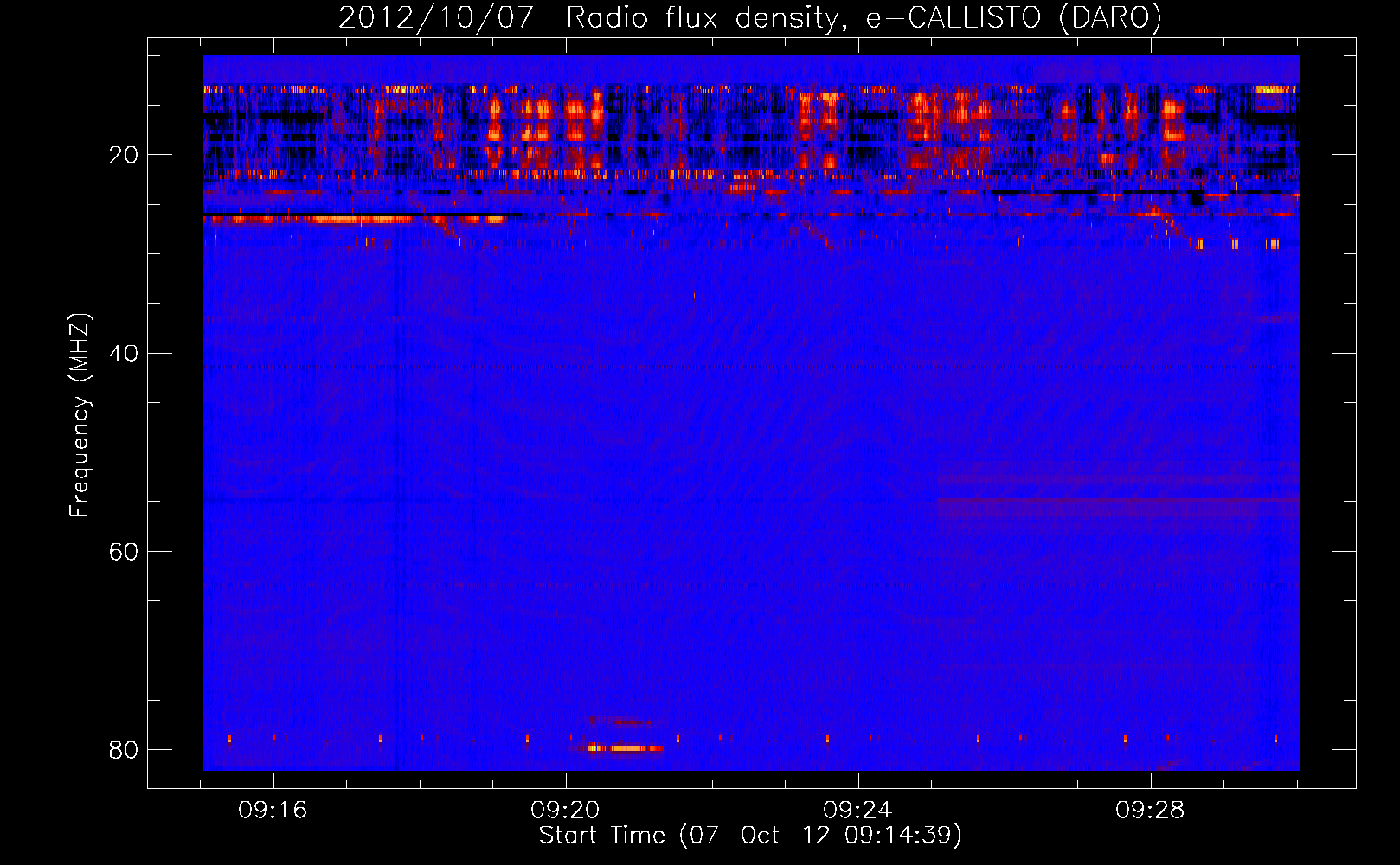Click the faint purple band near 55 MHz

point(1119,507)
